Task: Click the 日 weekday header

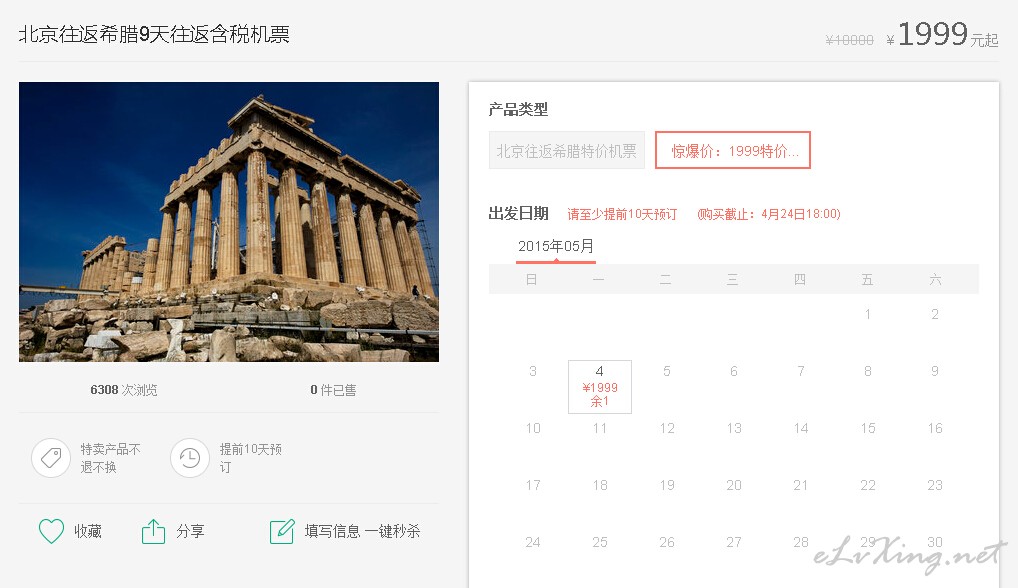Action: [x=532, y=280]
